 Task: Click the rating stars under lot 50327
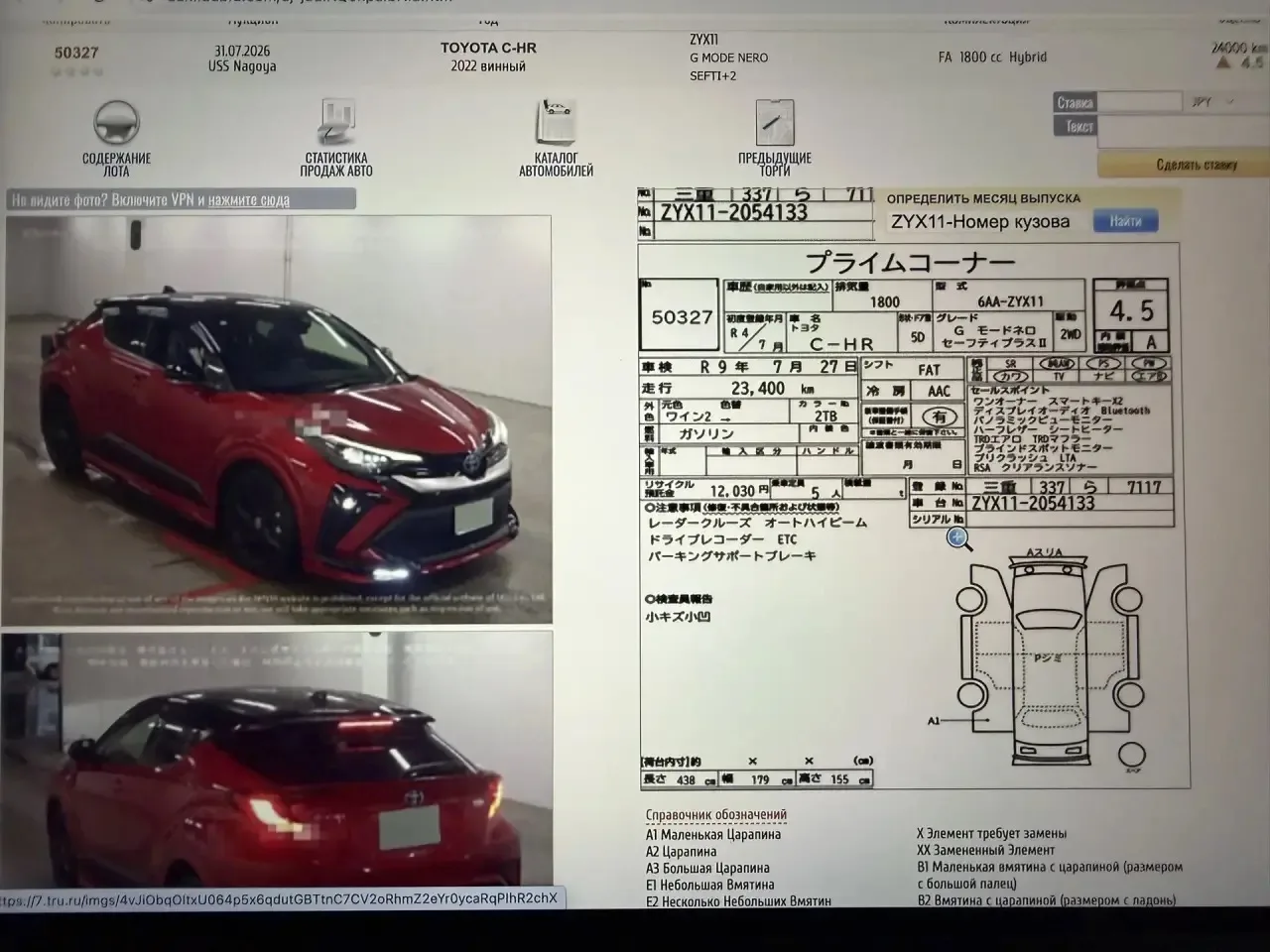[x=77, y=72]
